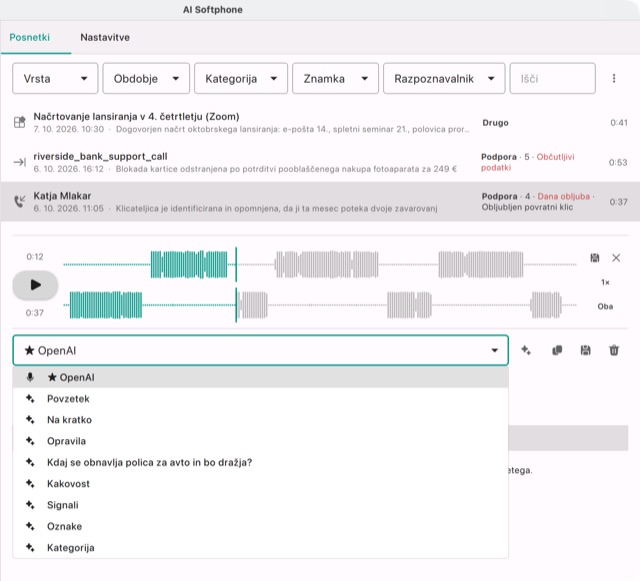The height and width of the screenshot is (581, 640).
Task: Switch to the Posnetki tab
Action: [x=30, y=37]
